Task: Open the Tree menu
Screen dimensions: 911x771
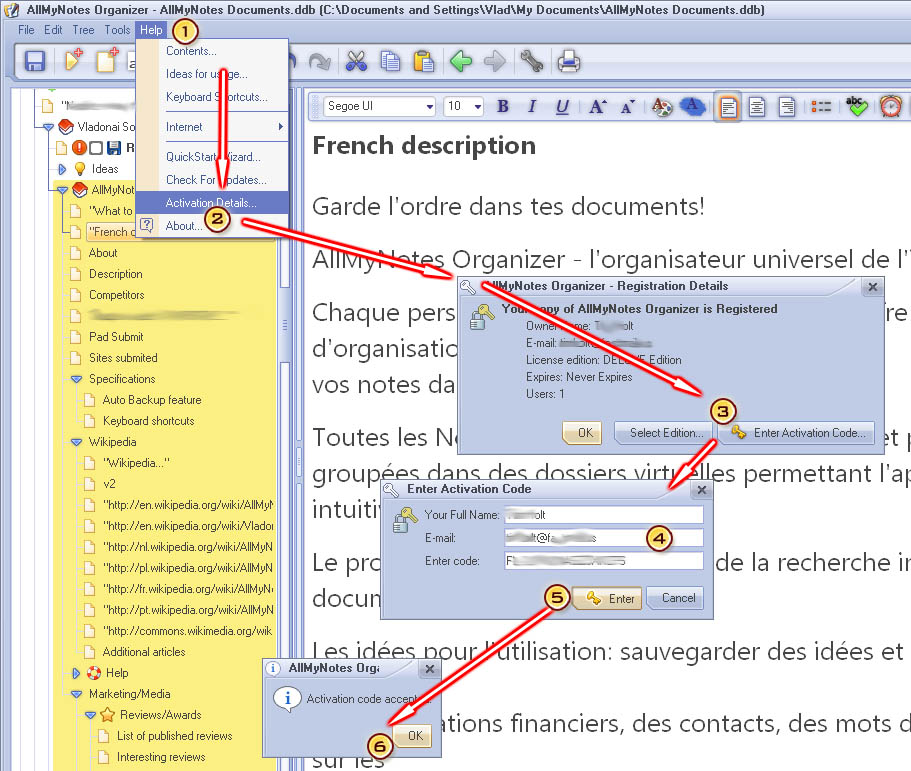Action: point(83,30)
